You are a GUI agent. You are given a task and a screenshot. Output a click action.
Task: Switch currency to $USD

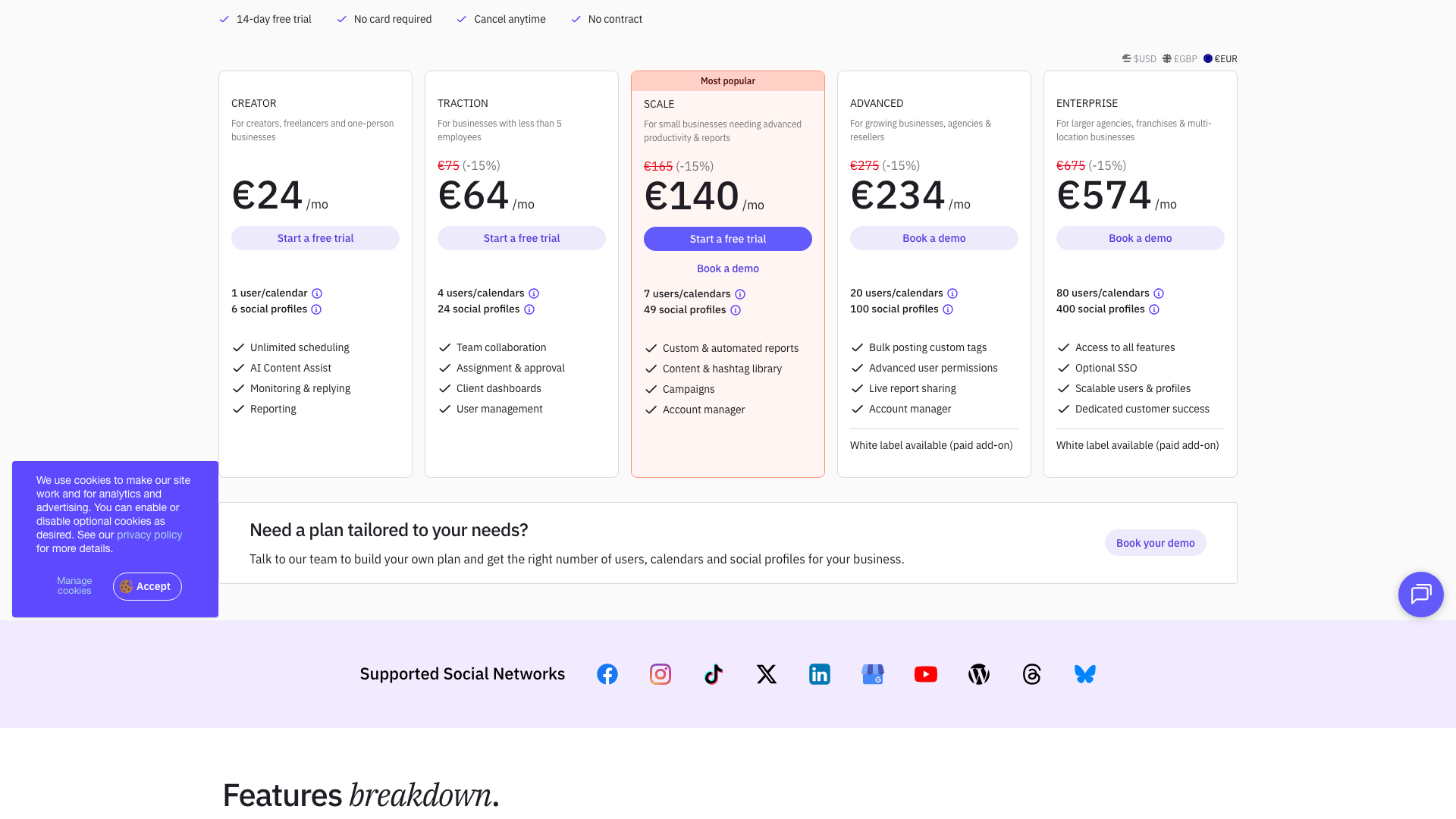pyautogui.click(x=1139, y=58)
